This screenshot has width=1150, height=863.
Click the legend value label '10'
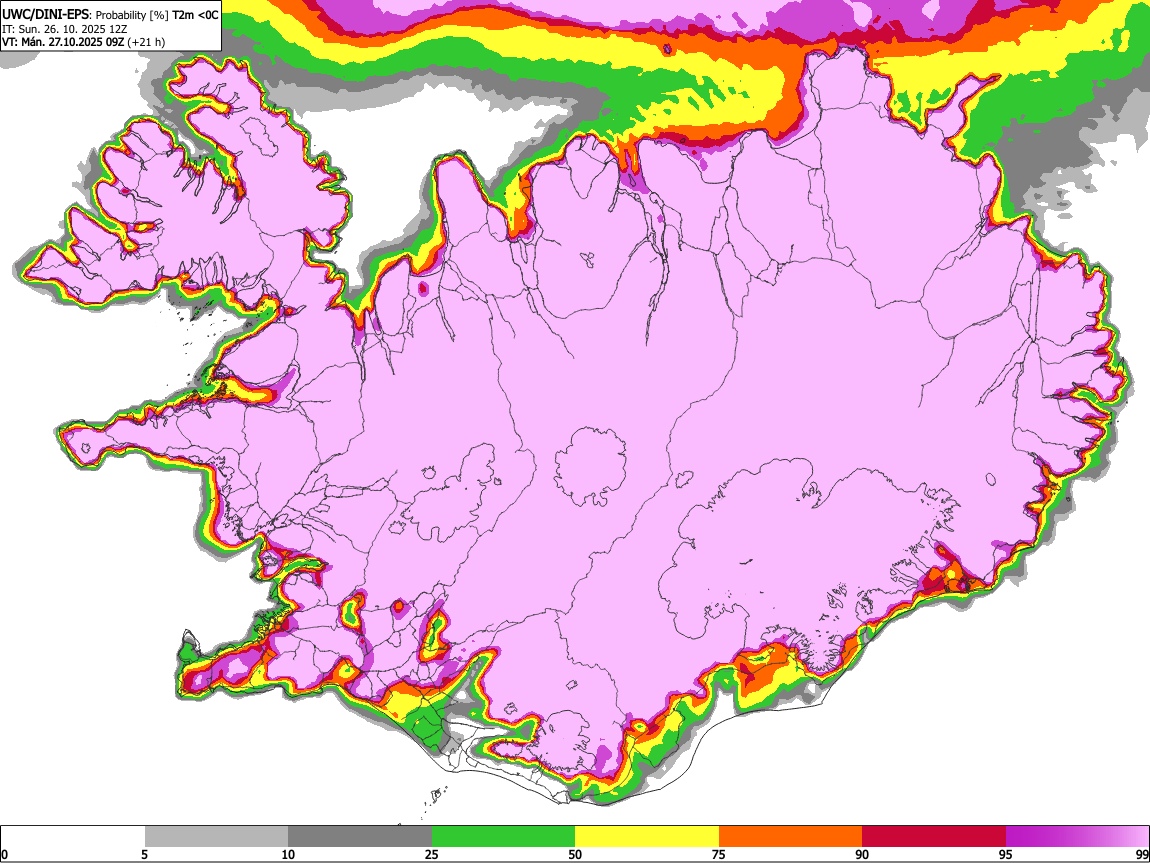pyautogui.click(x=288, y=855)
